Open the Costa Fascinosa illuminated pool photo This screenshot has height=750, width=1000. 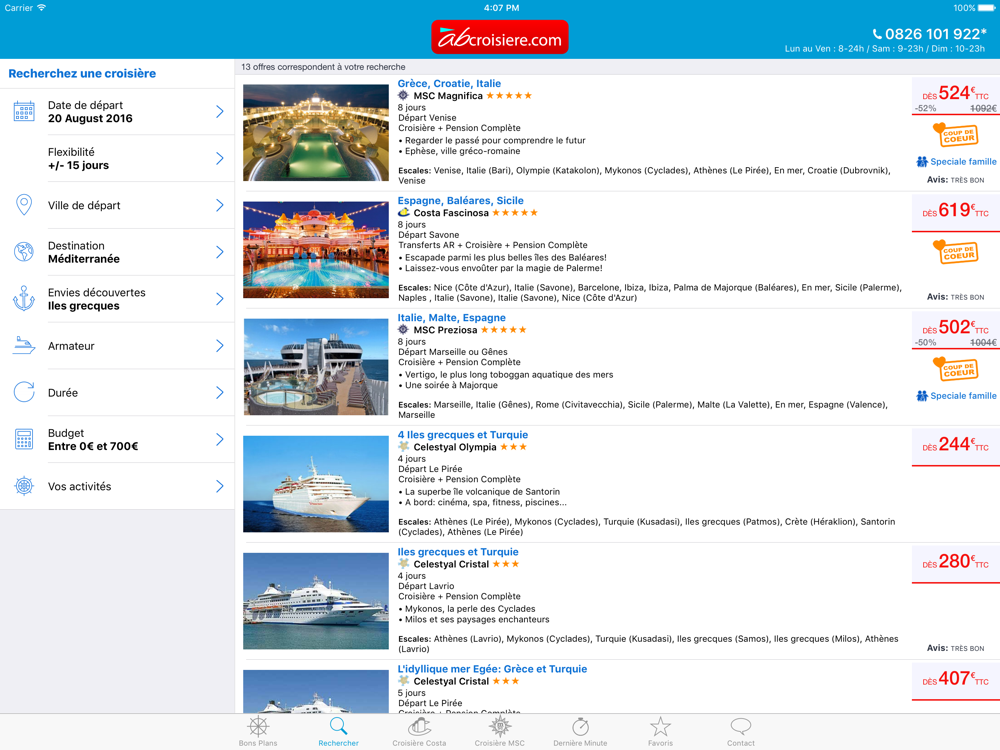[316, 249]
